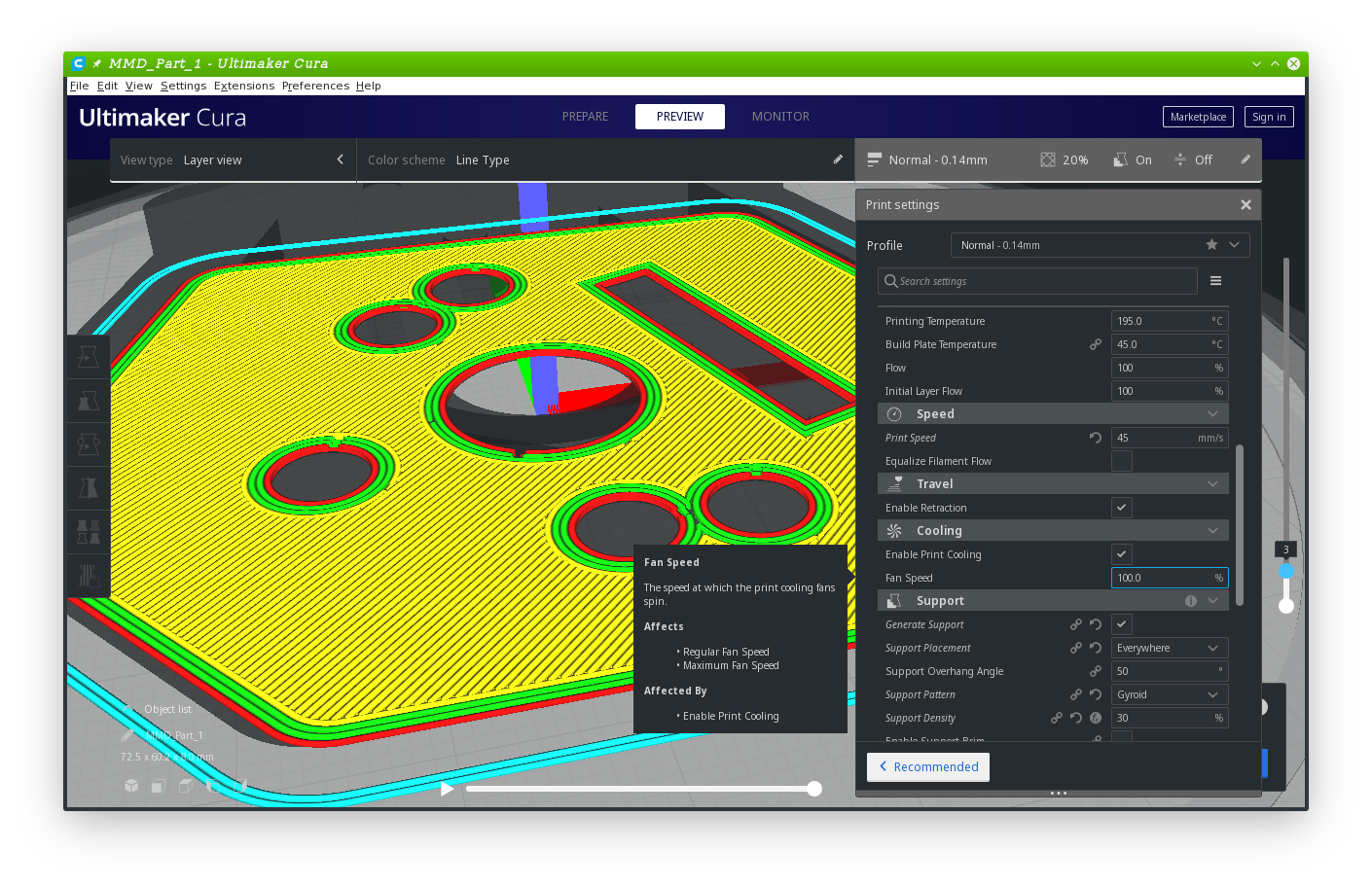Screen dimensions: 1372x886
Task: Switch camera to 3D view icon
Action: (131, 786)
